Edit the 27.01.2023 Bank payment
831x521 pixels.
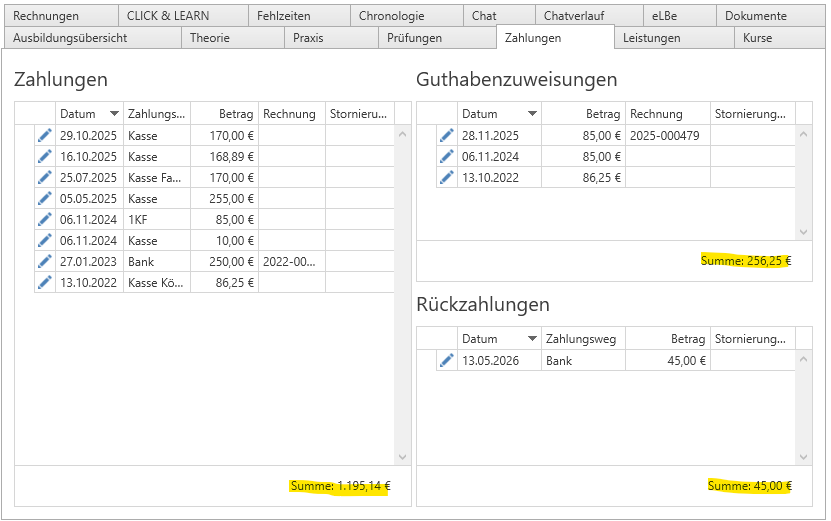[45, 262]
